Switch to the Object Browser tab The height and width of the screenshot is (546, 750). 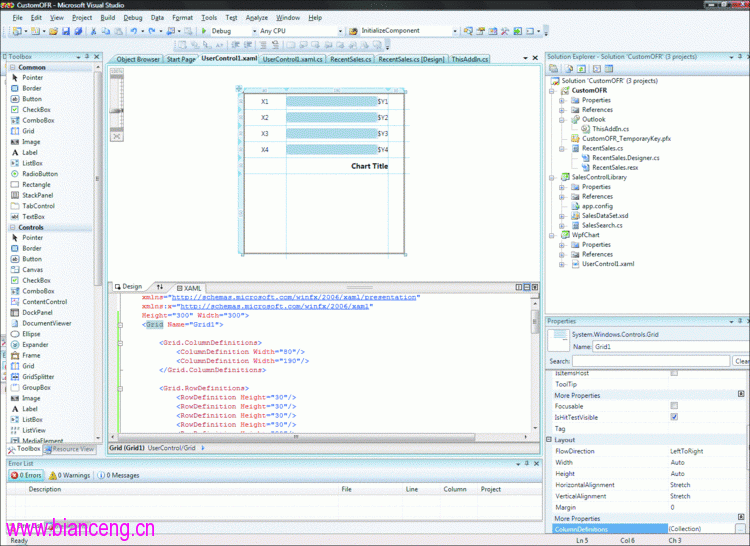point(138,59)
